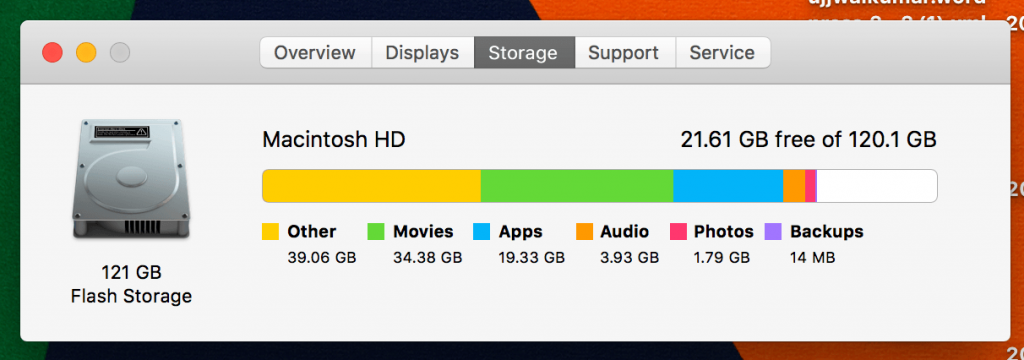Open the Service tab
1024x360 pixels.
(722, 52)
